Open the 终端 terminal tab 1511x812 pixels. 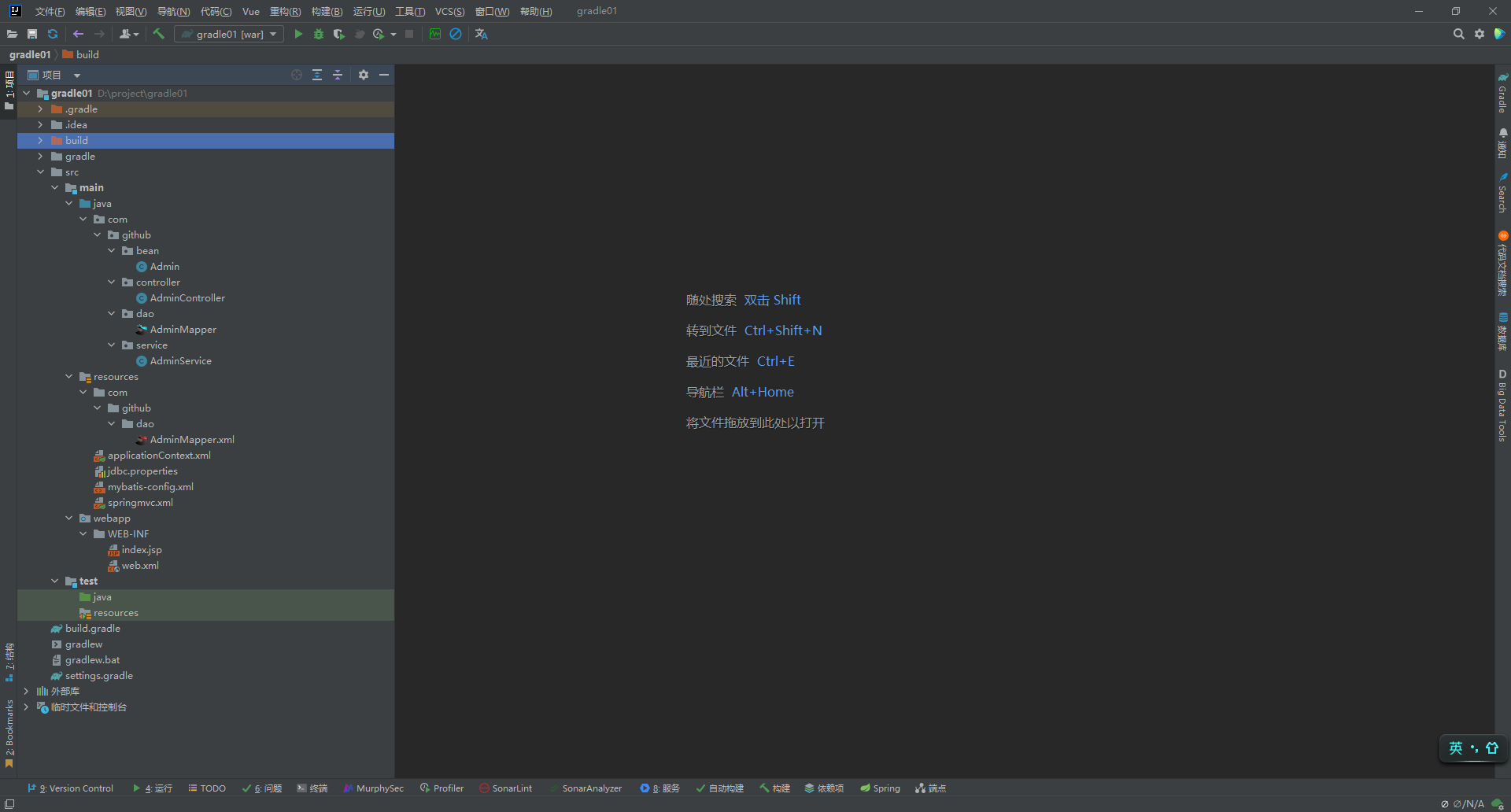pos(312,788)
